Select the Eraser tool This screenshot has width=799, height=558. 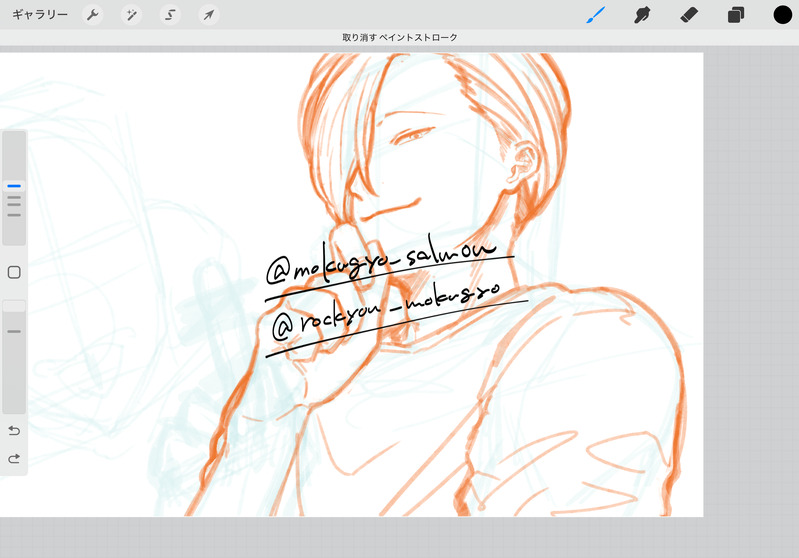click(x=689, y=15)
